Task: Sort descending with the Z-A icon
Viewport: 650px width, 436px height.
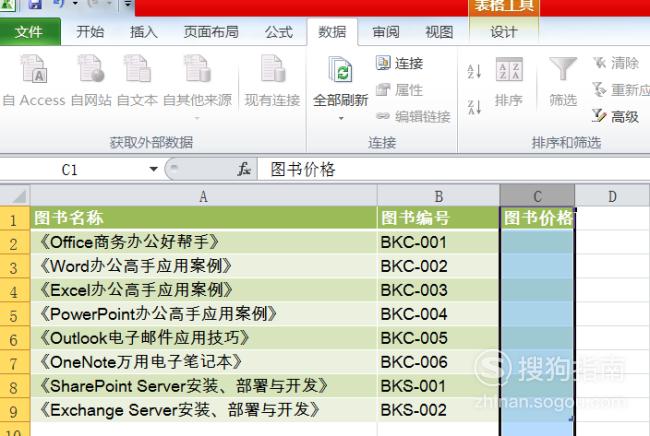Action: coord(474,107)
